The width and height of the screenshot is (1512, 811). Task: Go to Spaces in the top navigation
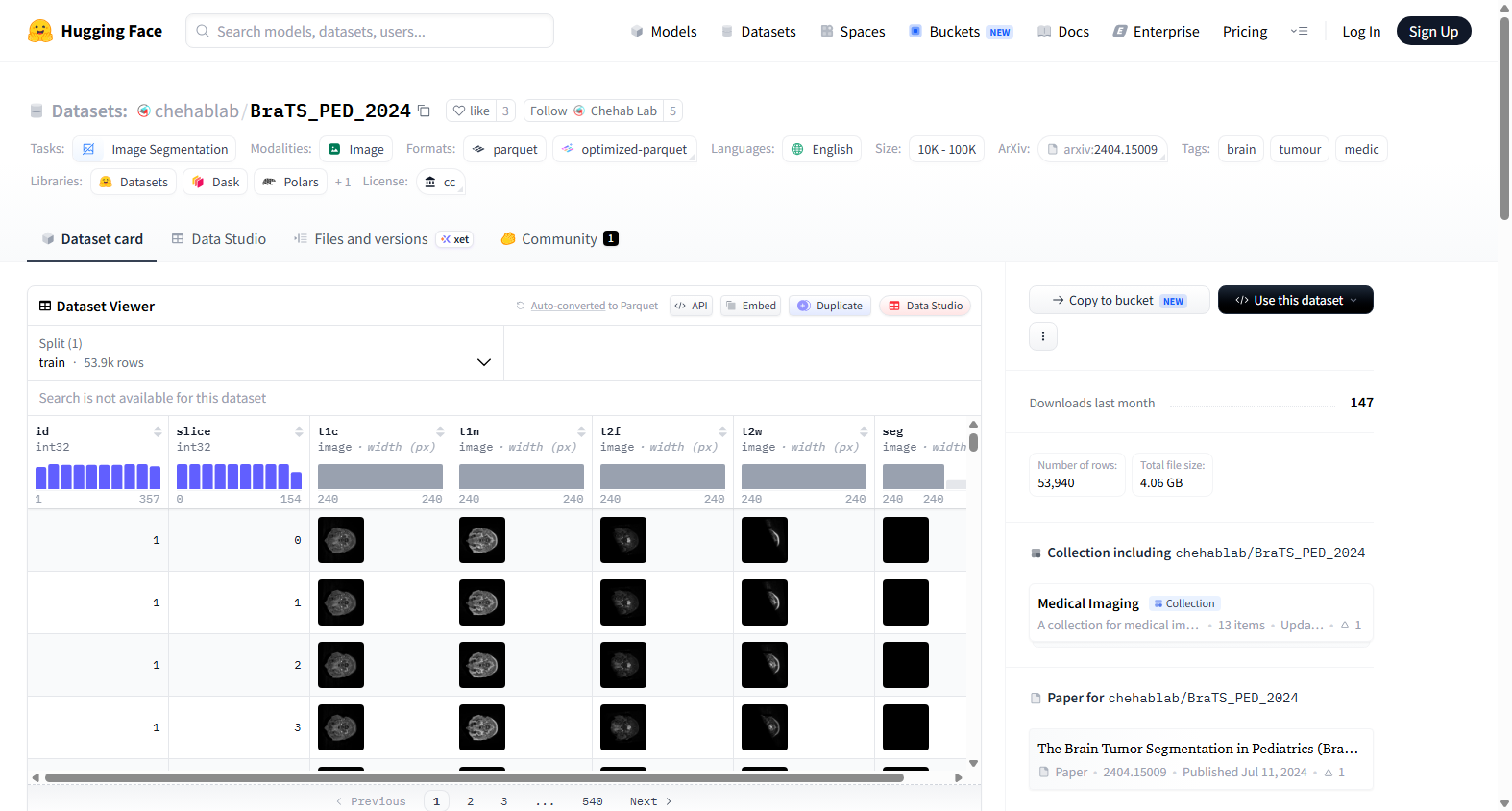pyautogui.click(x=853, y=31)
